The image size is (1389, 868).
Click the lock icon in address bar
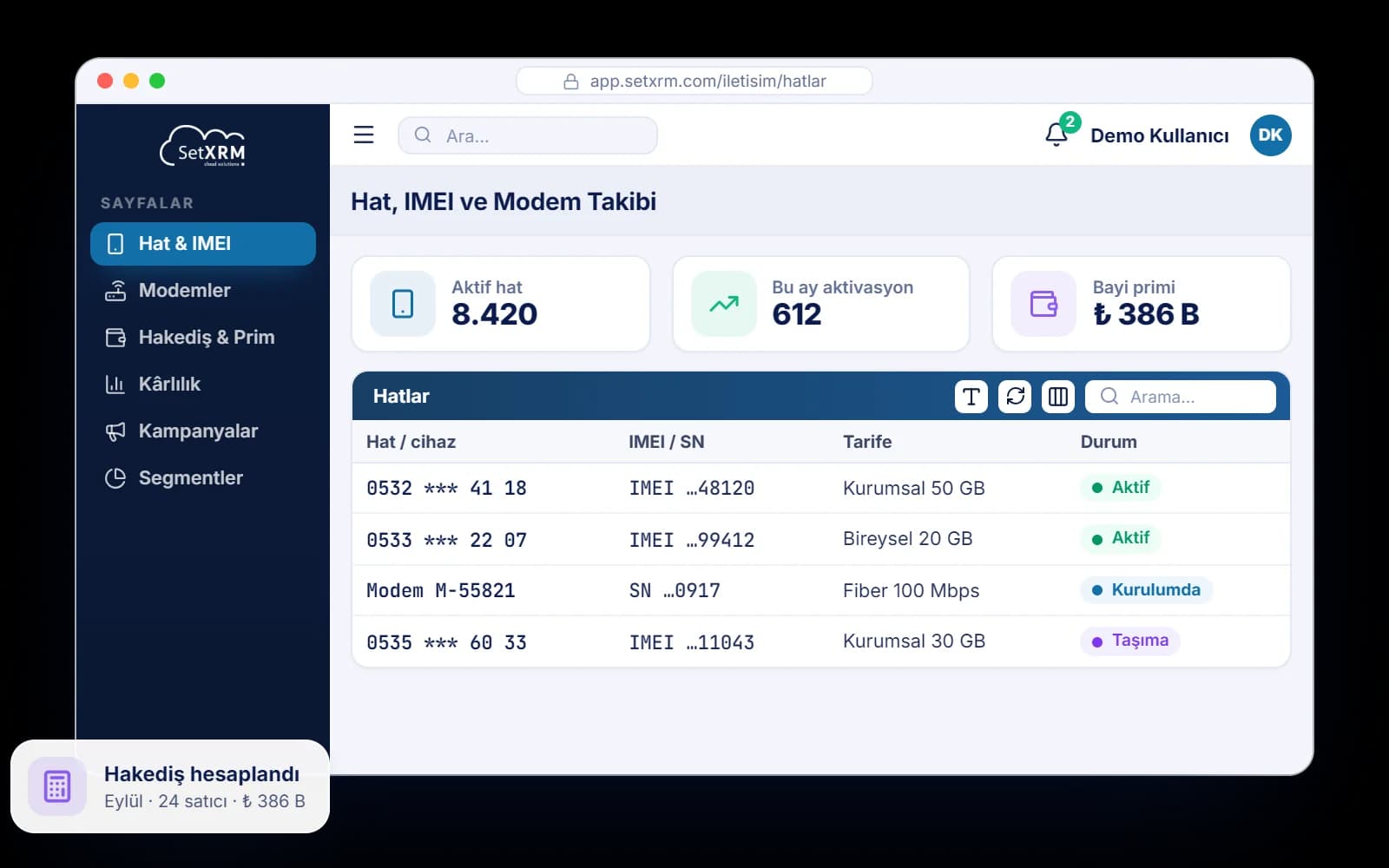point(571,82)
